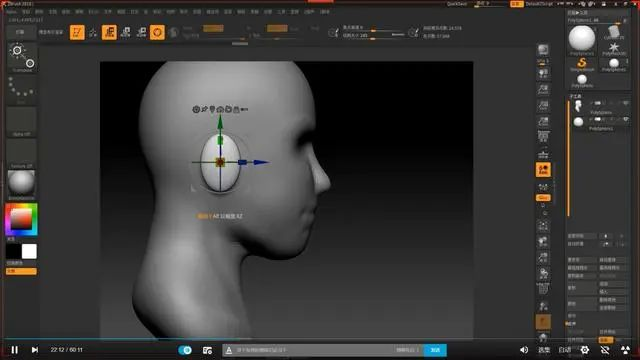Click the BPR render icon
Image resolution: width=640 pixels, height=360 pixels.
[543, 51]
